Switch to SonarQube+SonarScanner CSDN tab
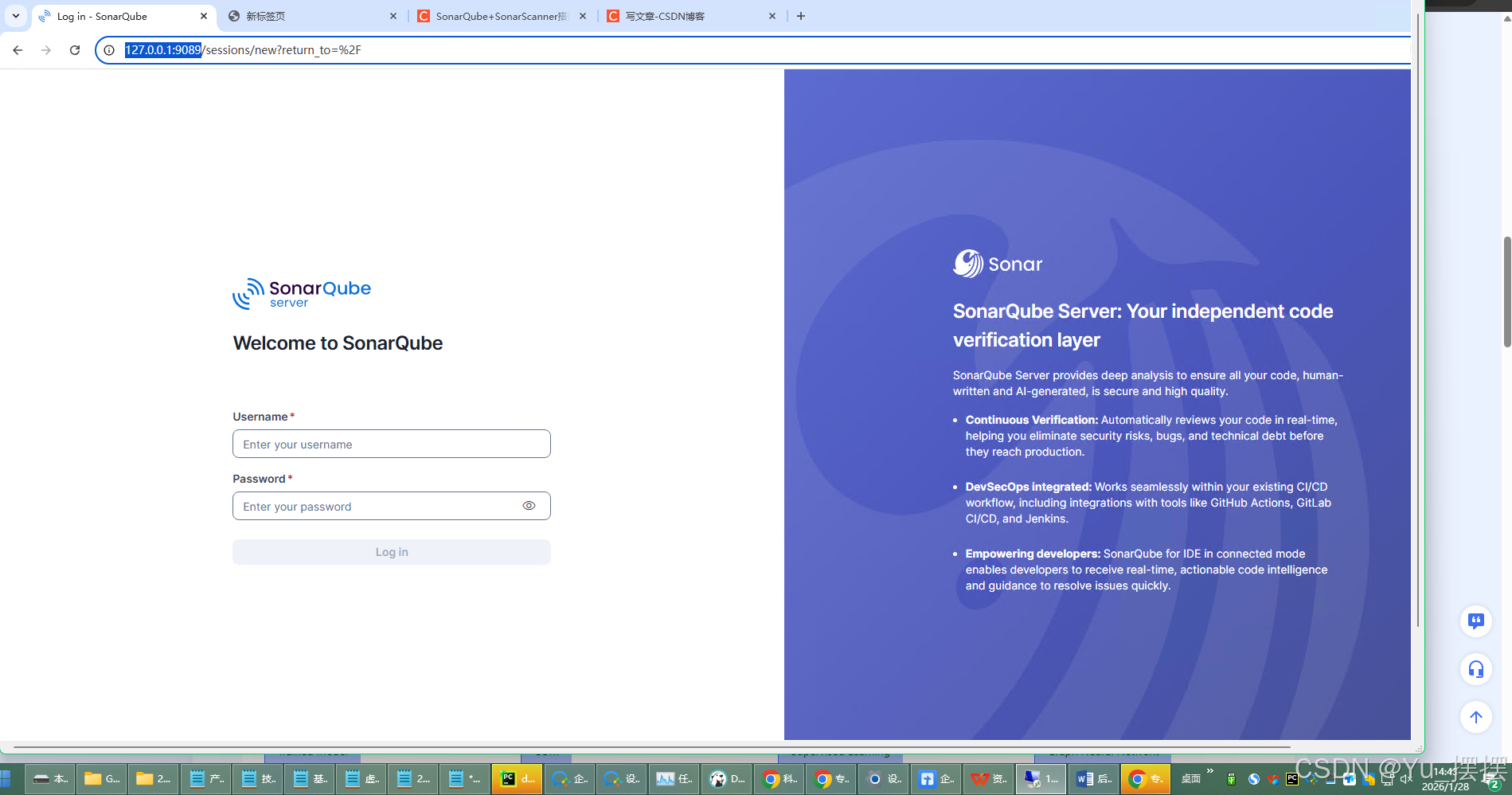Viewport: 1512px width, 795px height. pyautogui.click(x=502, y=16)
